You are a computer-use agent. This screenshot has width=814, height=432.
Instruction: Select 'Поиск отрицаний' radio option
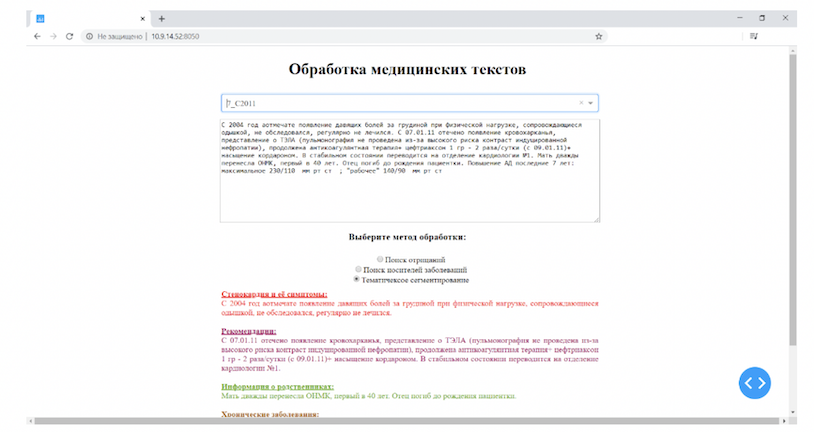366,259
